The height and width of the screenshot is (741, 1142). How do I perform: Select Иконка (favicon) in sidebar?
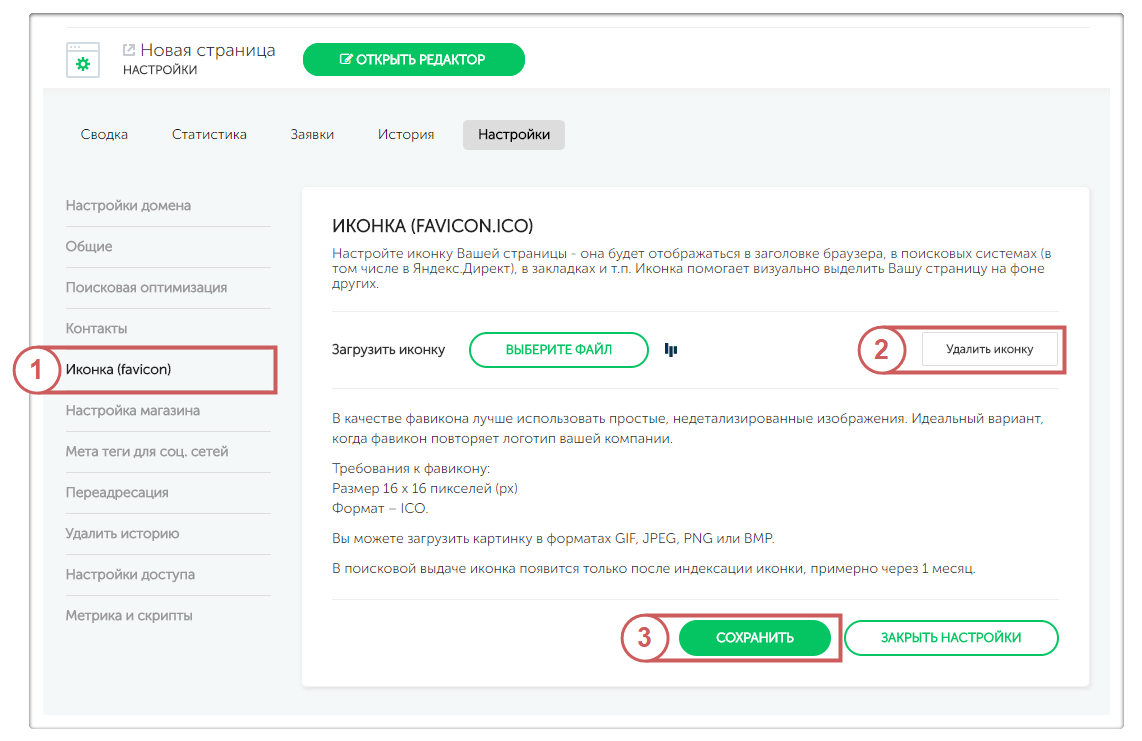click(119, 370)
